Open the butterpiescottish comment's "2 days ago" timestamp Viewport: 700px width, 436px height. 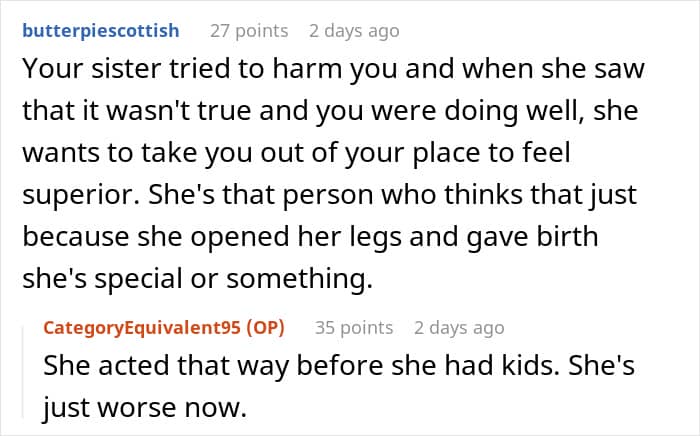(354, 30)
